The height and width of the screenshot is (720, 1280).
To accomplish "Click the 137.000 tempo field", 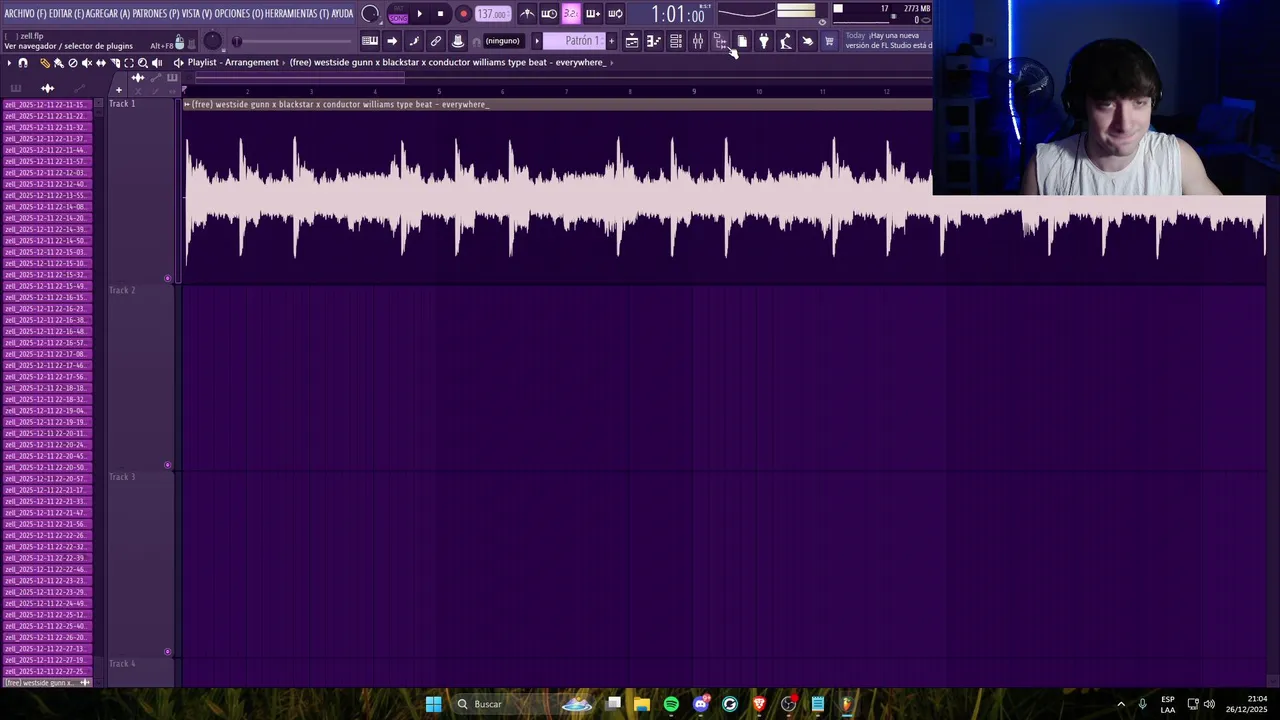I will [x=492, y=14].
